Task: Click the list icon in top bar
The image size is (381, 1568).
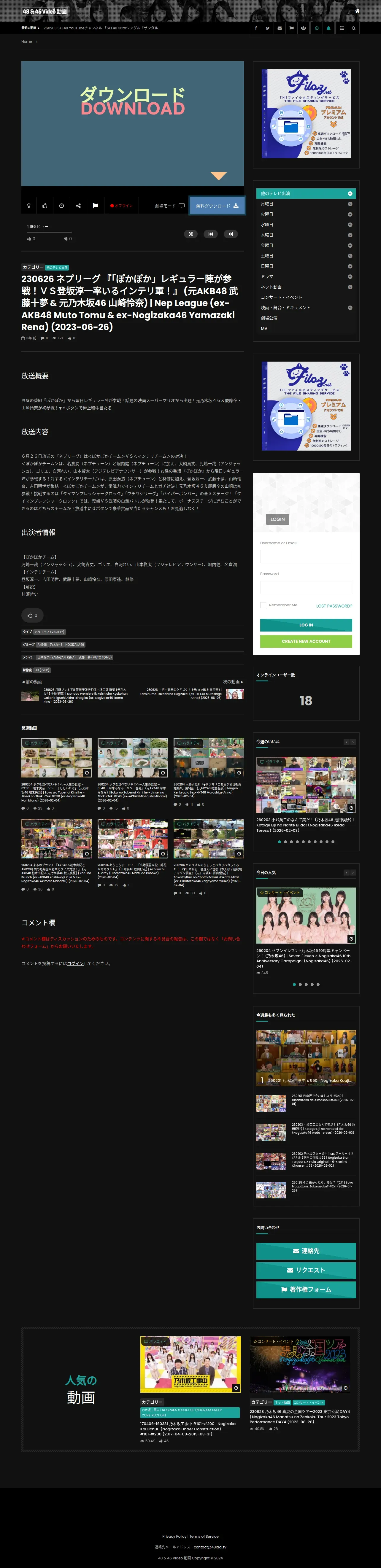Action: point(342,28)
